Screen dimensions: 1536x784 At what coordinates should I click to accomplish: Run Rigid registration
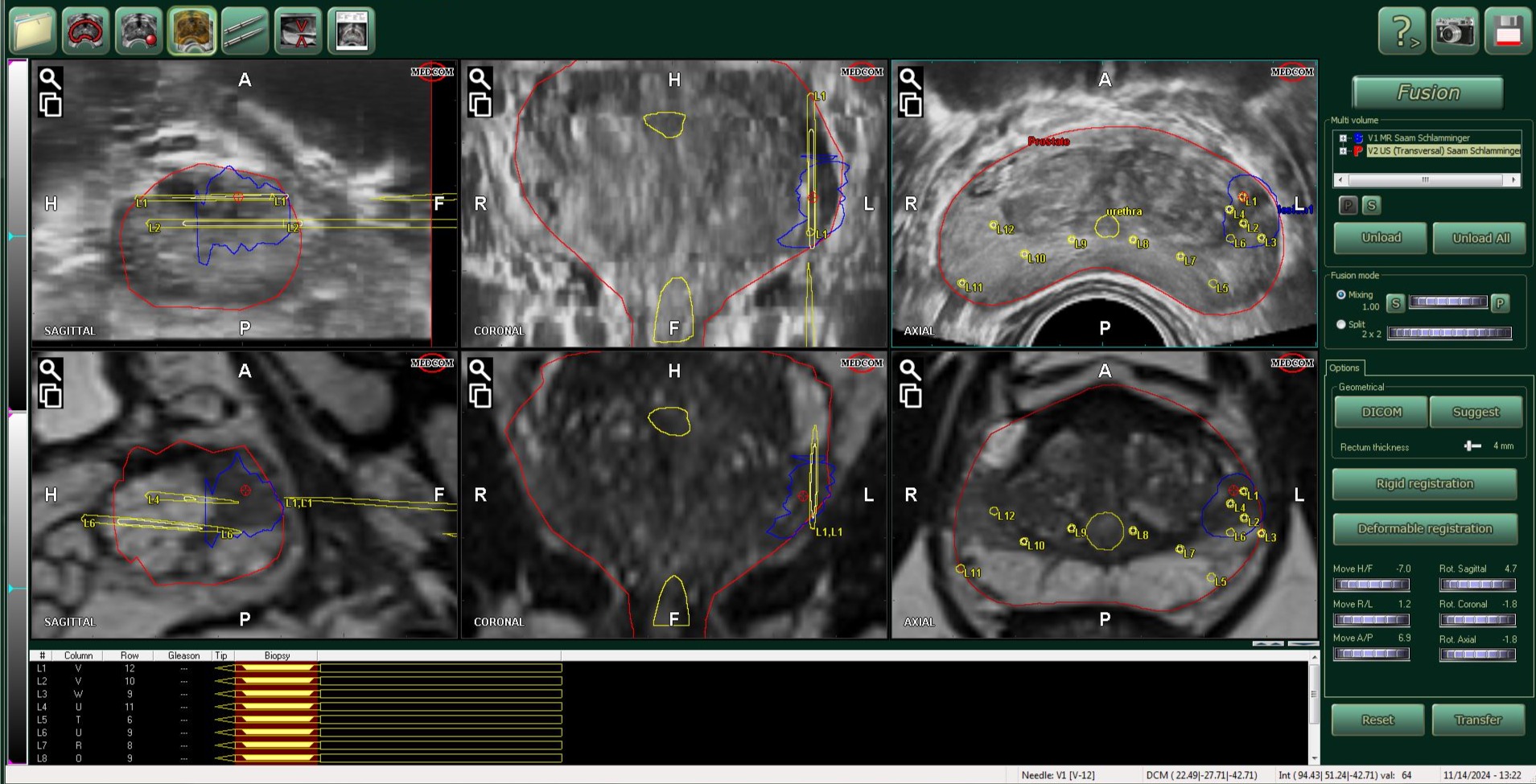point(1424,484)
